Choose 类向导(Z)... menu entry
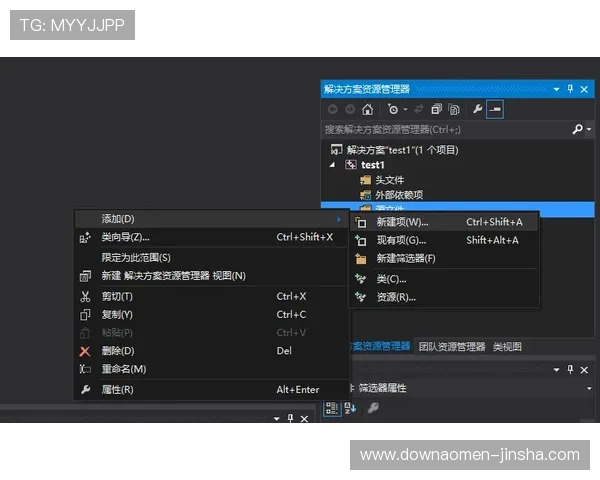Image resolution: width=600 pixels, height=480 pixels. (211, 237)
